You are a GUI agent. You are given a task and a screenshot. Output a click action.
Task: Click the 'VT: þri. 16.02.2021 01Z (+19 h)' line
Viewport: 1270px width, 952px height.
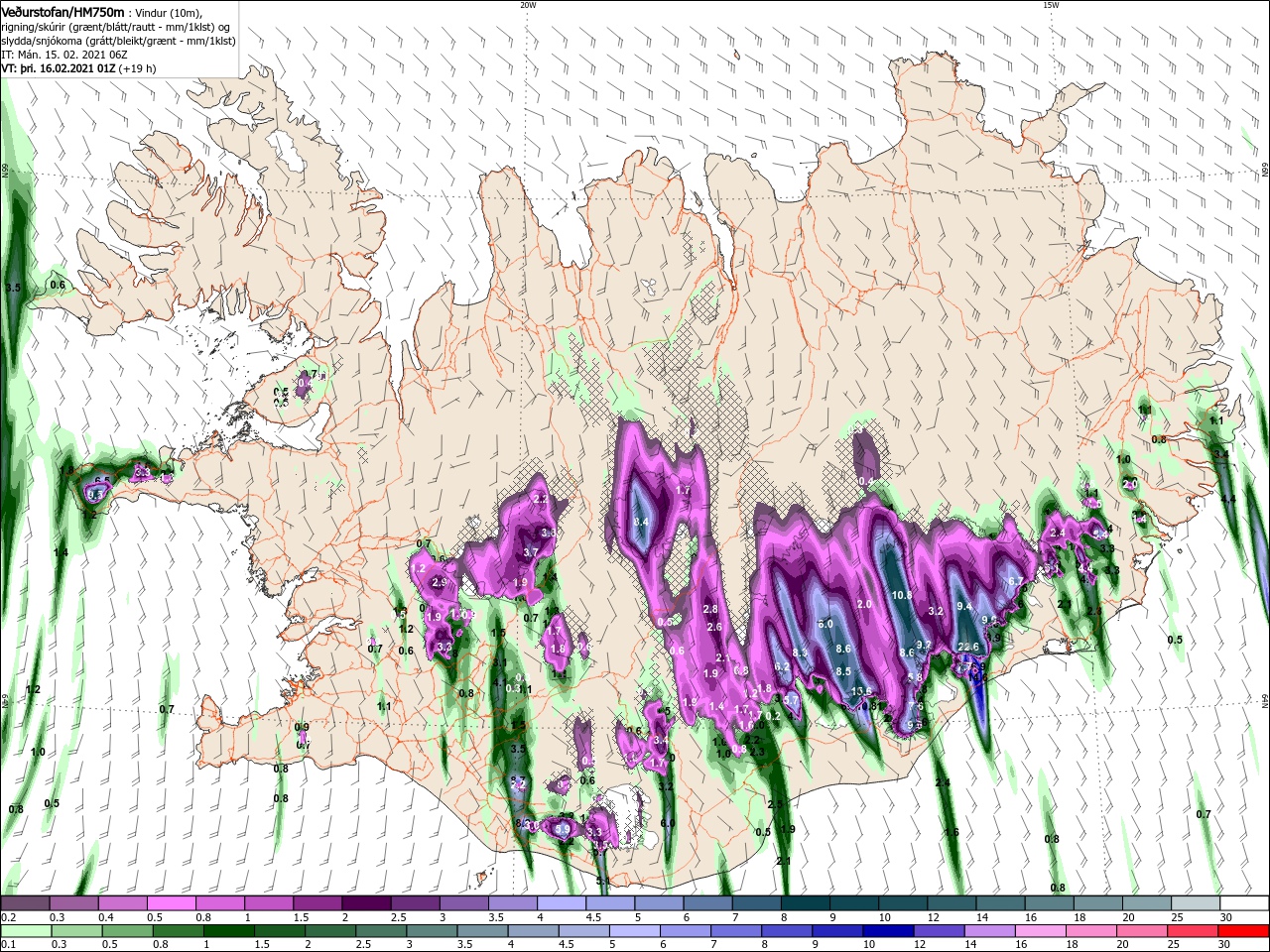(x=79, y=68)
